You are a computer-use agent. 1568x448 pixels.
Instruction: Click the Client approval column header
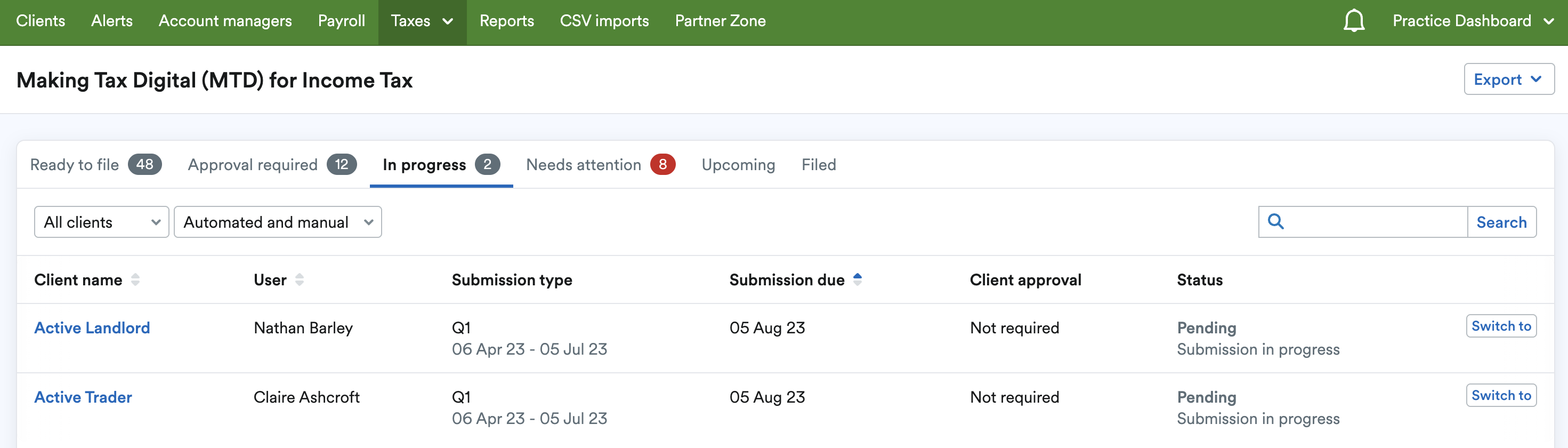coord(1025,280)
